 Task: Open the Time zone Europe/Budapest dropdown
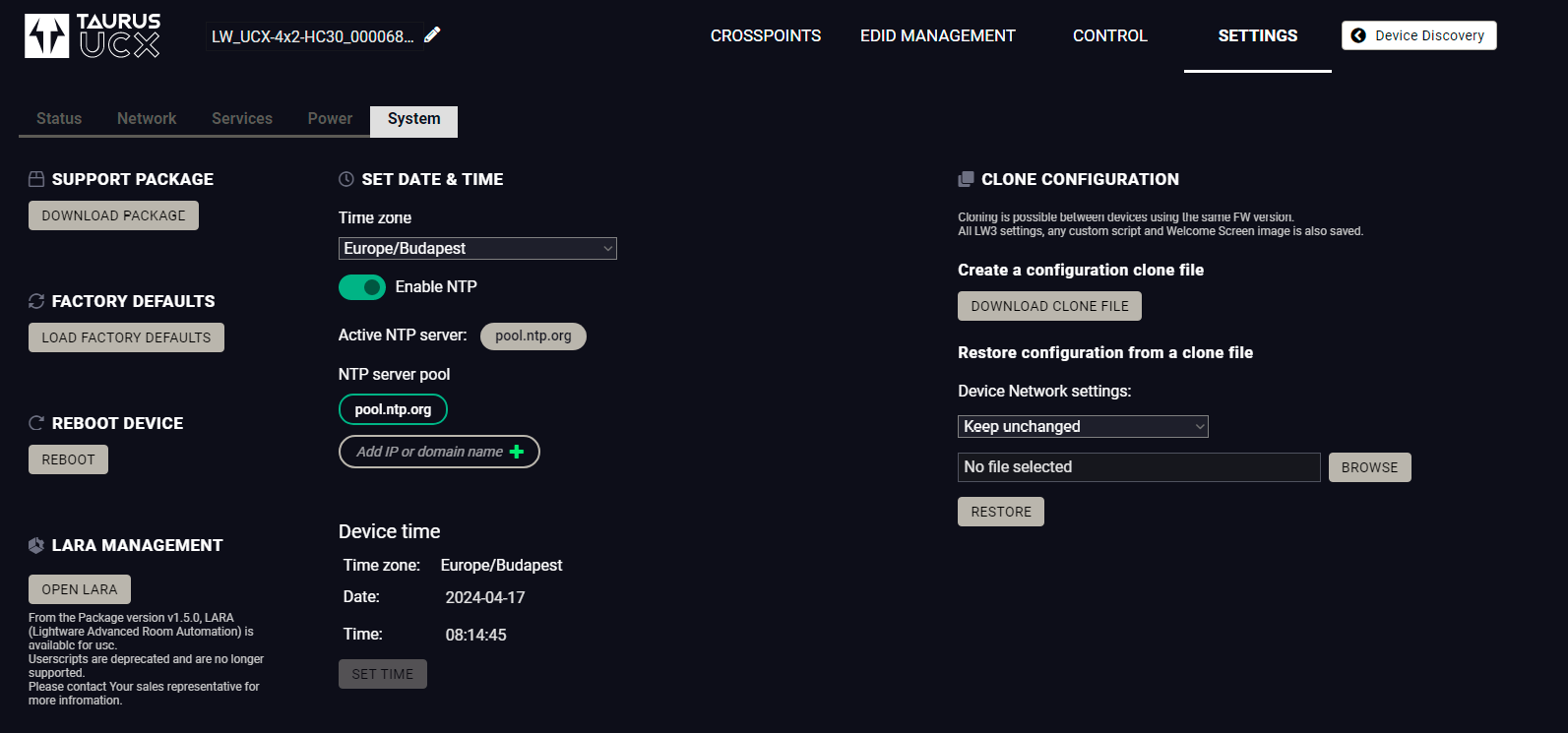(x=477, y=249)
